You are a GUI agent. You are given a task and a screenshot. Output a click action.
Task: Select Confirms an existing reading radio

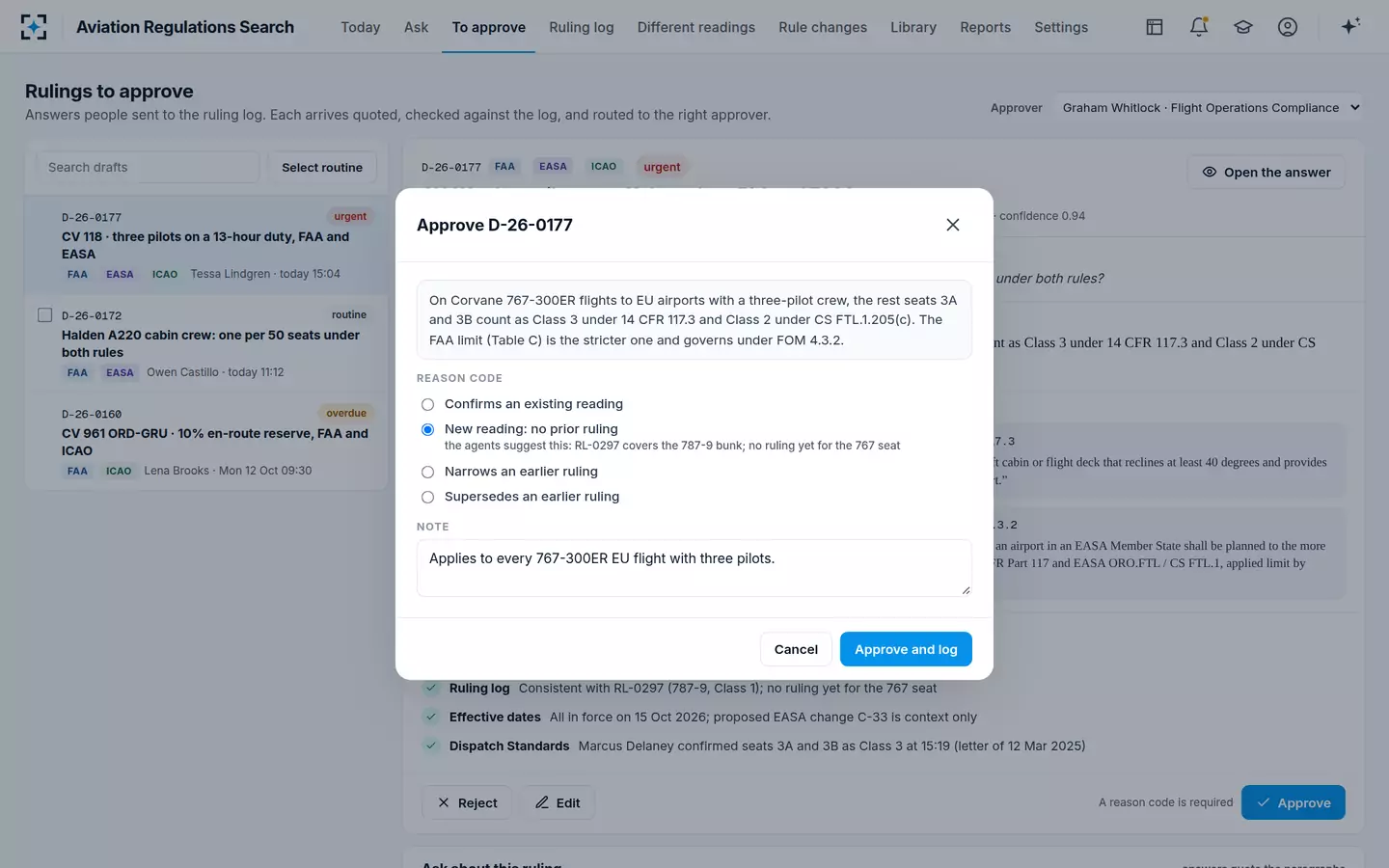coord(427,404)
